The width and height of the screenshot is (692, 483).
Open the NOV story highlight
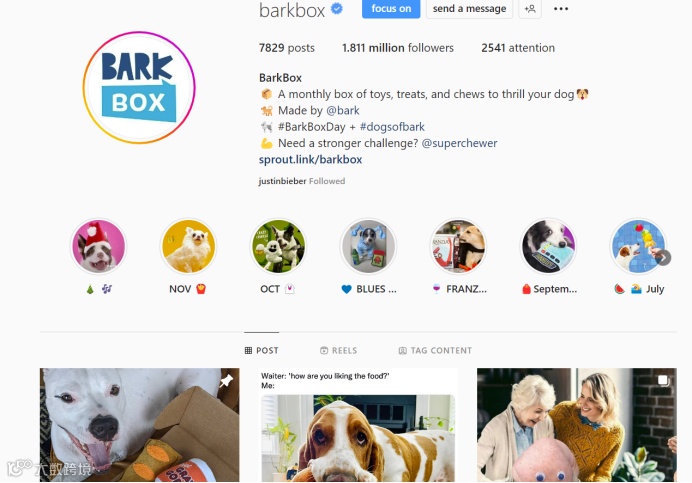pos(188,246)
